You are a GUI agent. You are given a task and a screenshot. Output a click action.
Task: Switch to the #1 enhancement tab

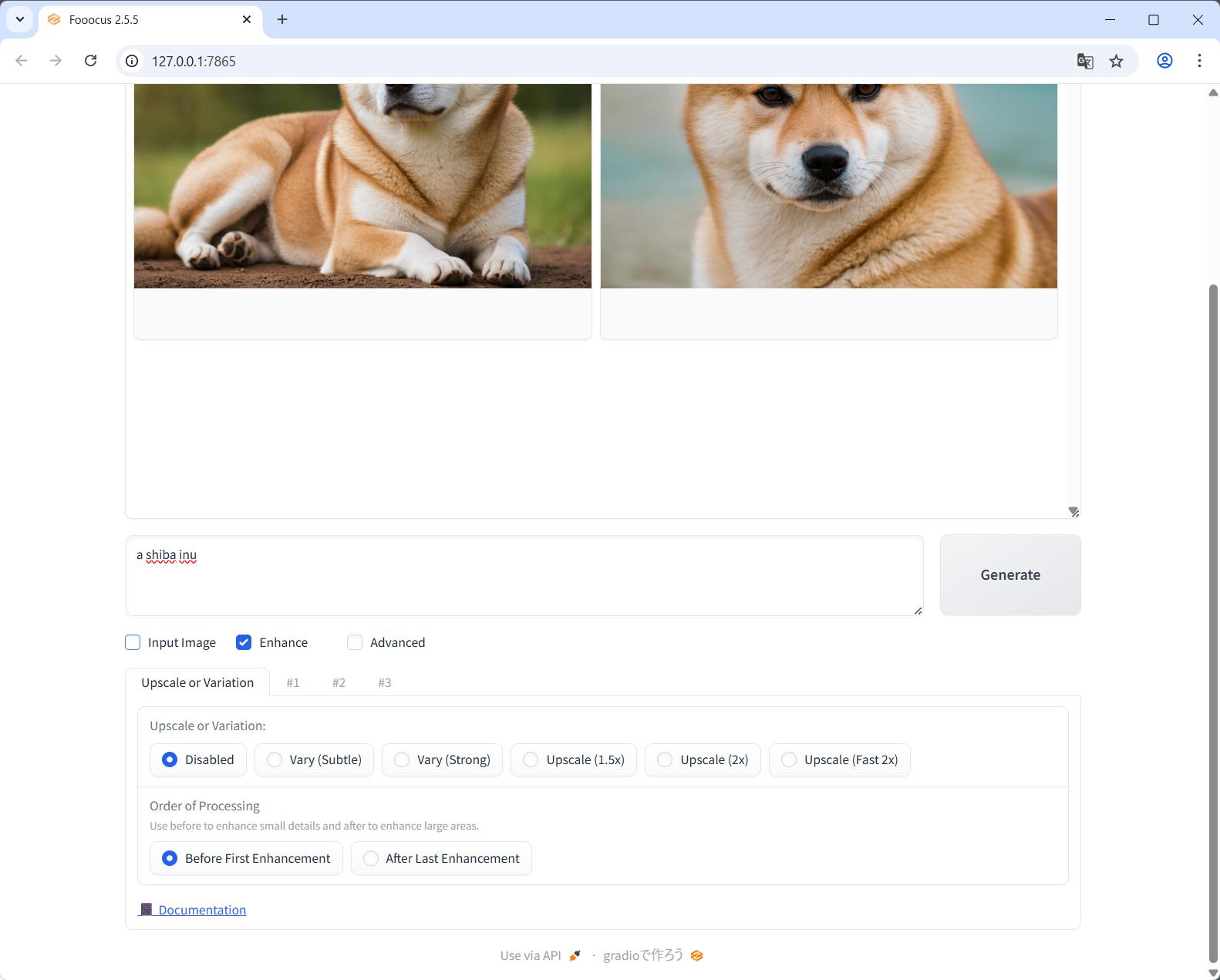coord(293,682)
